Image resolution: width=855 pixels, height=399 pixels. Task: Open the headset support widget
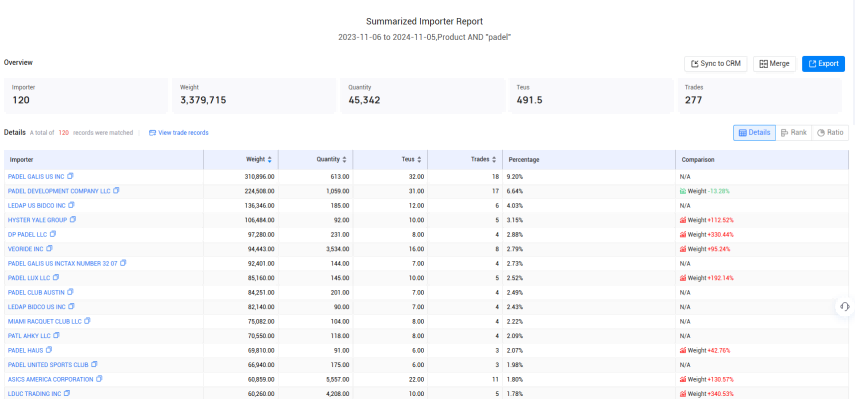coord(845,306)
